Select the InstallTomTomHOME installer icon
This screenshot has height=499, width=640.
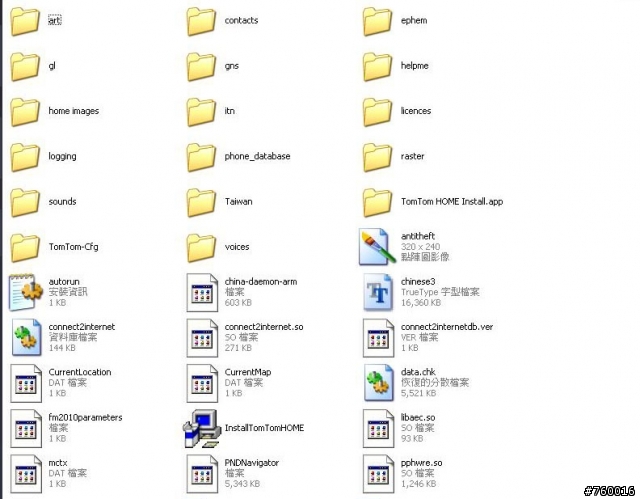(202, 428)
